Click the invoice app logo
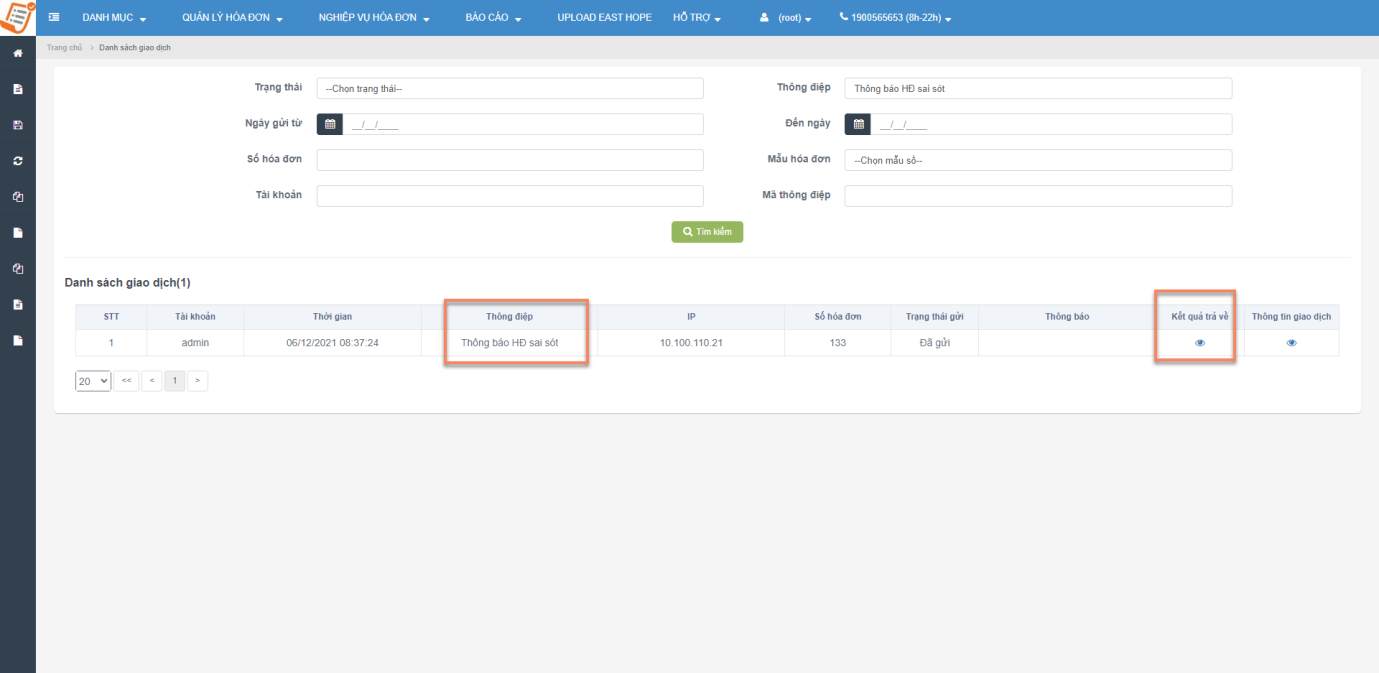 click(17, 17)
